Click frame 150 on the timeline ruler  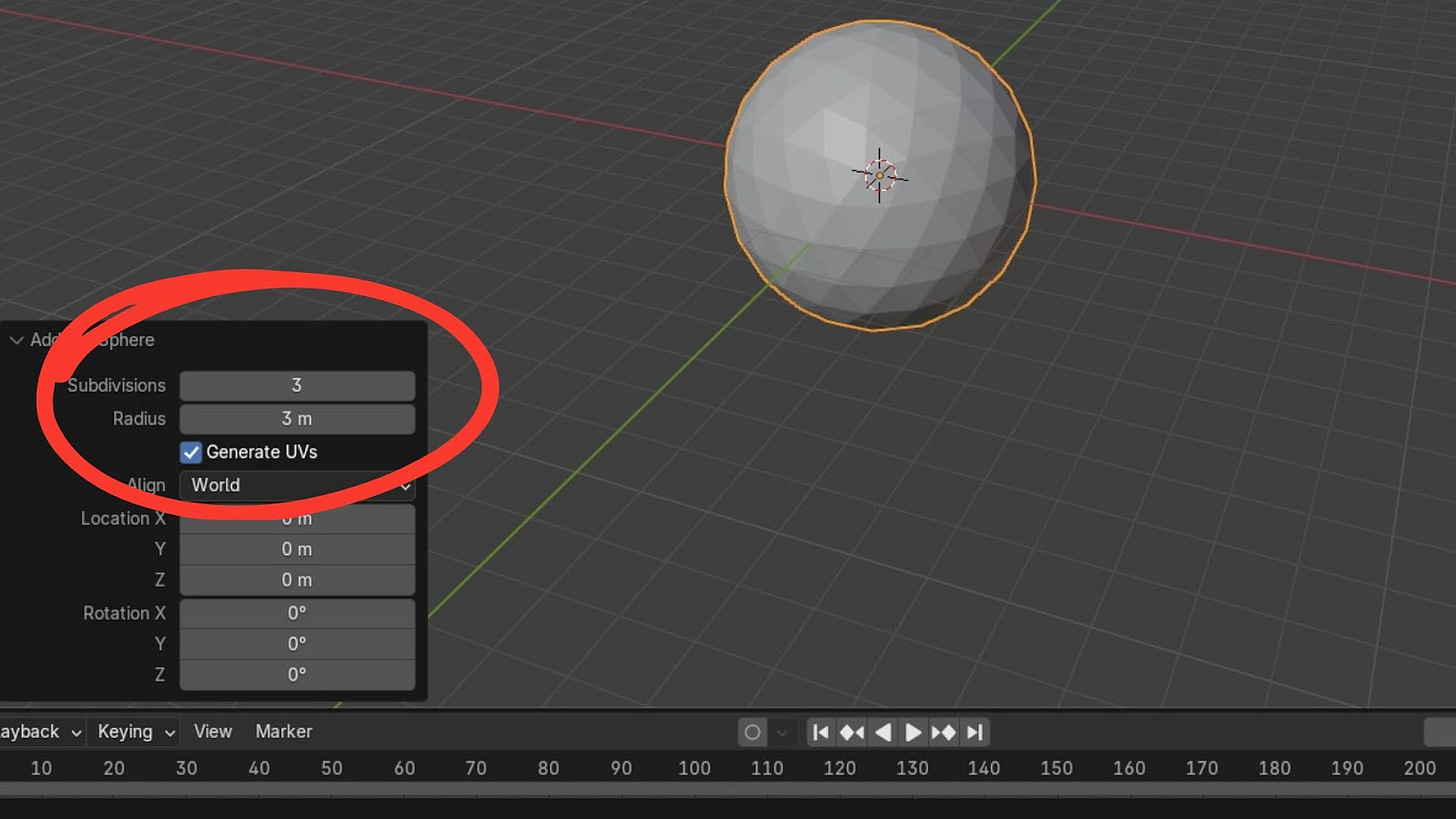[x=1056, y=768]
